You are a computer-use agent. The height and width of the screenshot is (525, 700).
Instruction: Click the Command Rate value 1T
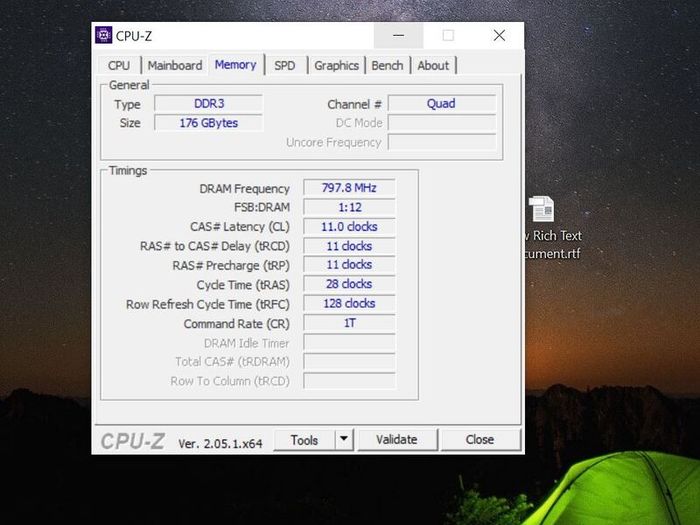pyautogui.click(x=349, y=323)
